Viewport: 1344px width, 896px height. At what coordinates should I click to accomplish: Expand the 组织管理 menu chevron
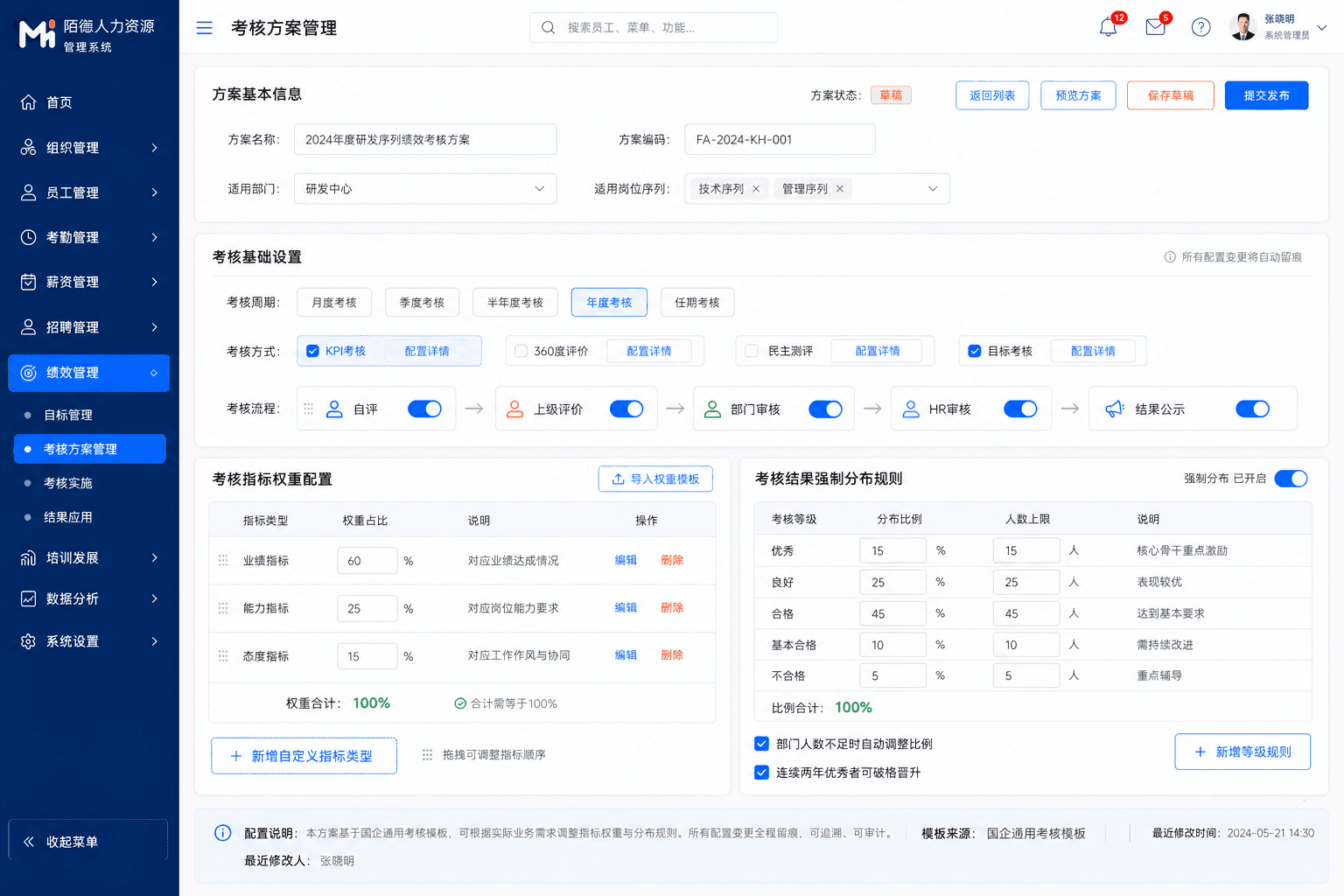154,148
